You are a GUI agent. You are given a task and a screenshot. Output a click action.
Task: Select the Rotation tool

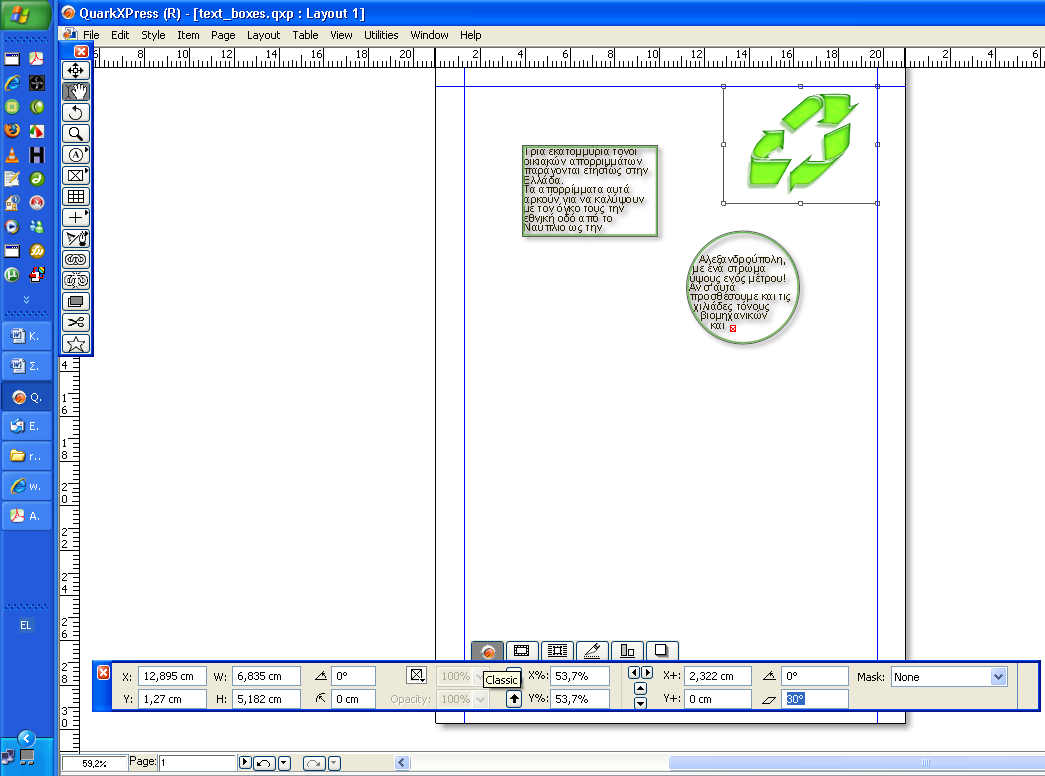[x=75, y=112]
